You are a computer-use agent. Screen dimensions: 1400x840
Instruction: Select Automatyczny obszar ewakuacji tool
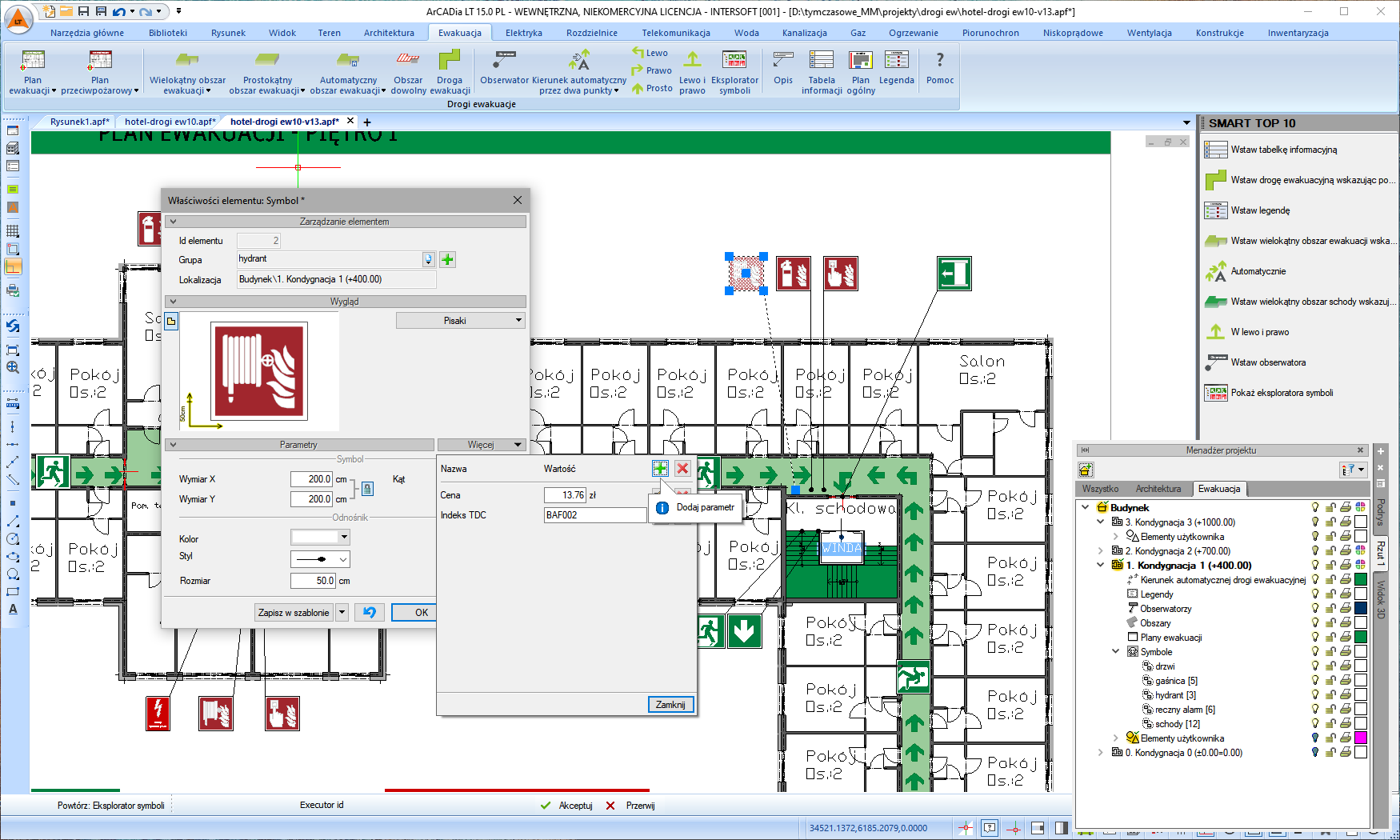point(348,72)
